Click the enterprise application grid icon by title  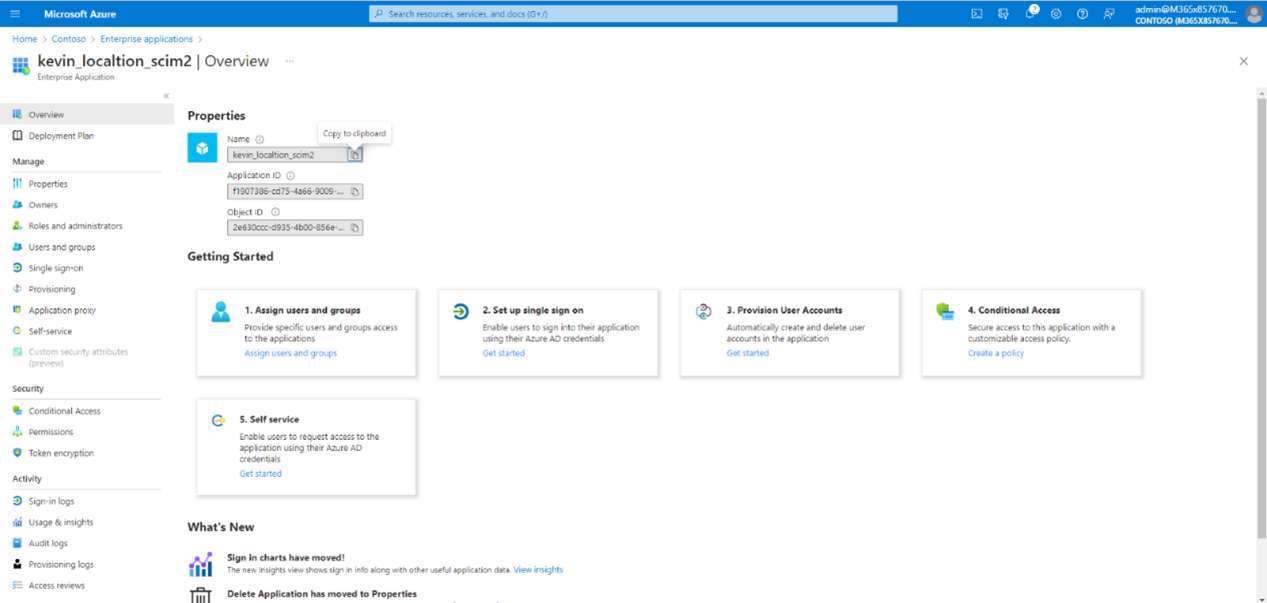click(x=21, y=66)
